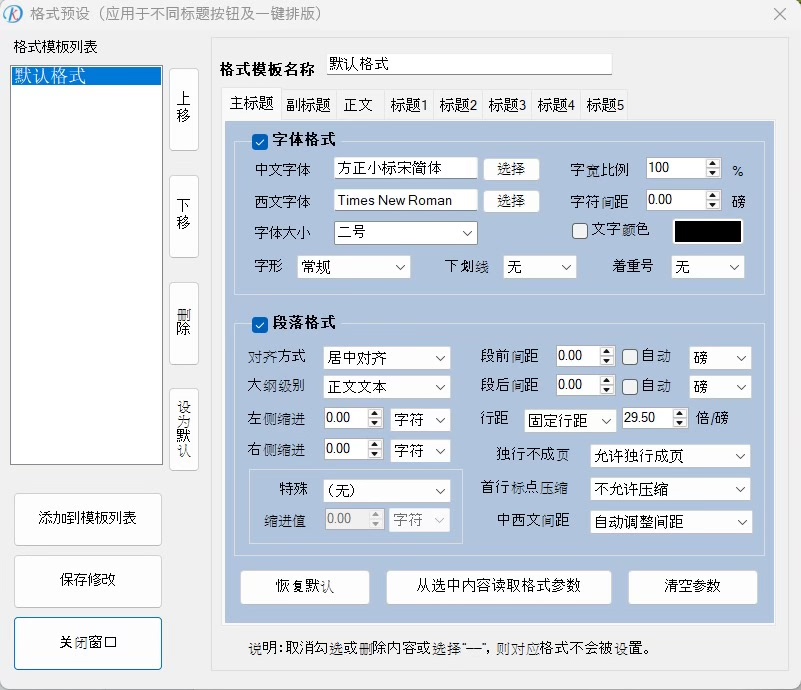Open 右侧缩进 unit dropdown 字符

[420, 450]
